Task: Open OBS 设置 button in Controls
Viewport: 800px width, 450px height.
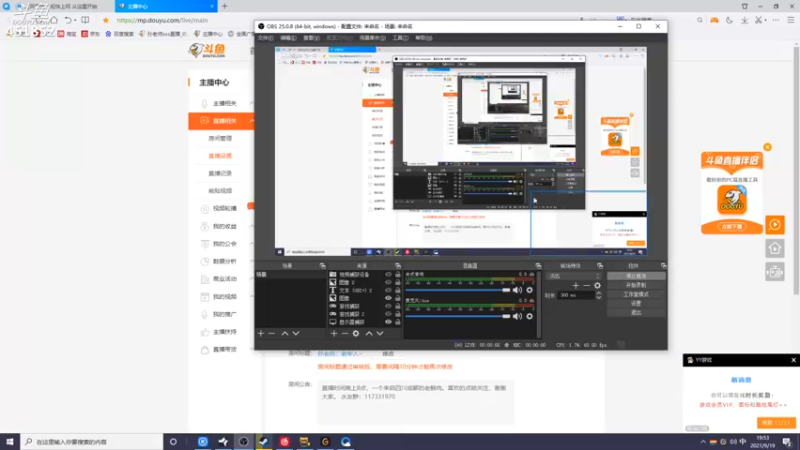Action: pyautogui.click(x=636, y=304)
